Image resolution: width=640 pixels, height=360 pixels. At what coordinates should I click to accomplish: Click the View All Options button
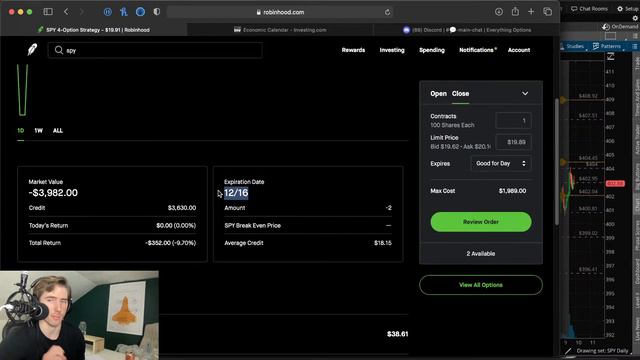click(481, 285)
